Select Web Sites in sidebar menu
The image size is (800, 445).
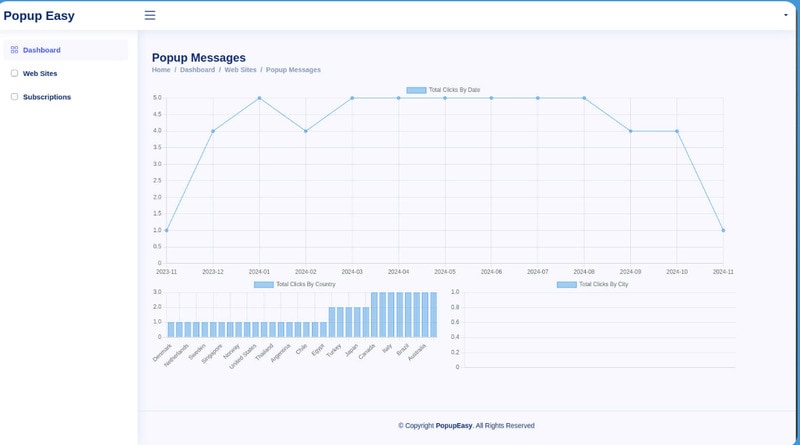[39, 73]
